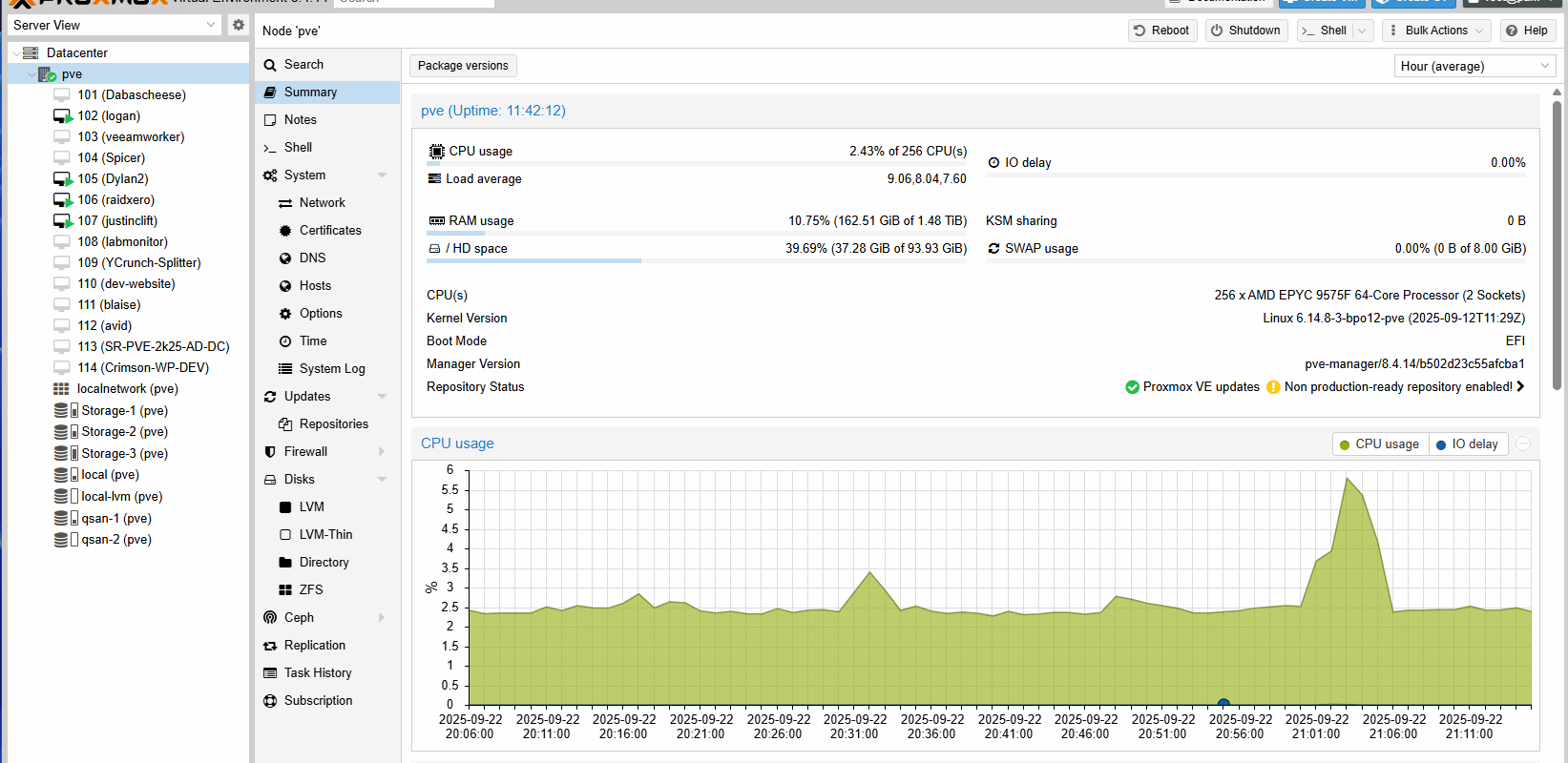Viewport: 1568px width, 763px height.
Task: Click the running VM icon for 102 (logan)
Action: pyautogui.click(x=62, y=116)
